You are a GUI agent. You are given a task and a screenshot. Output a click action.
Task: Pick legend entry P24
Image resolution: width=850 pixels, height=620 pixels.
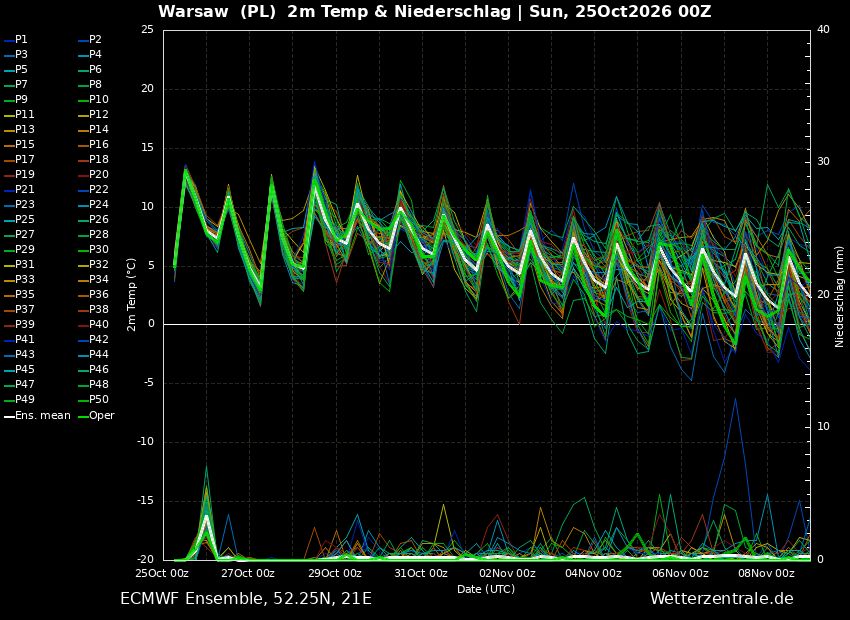click(x=93, y=204)
